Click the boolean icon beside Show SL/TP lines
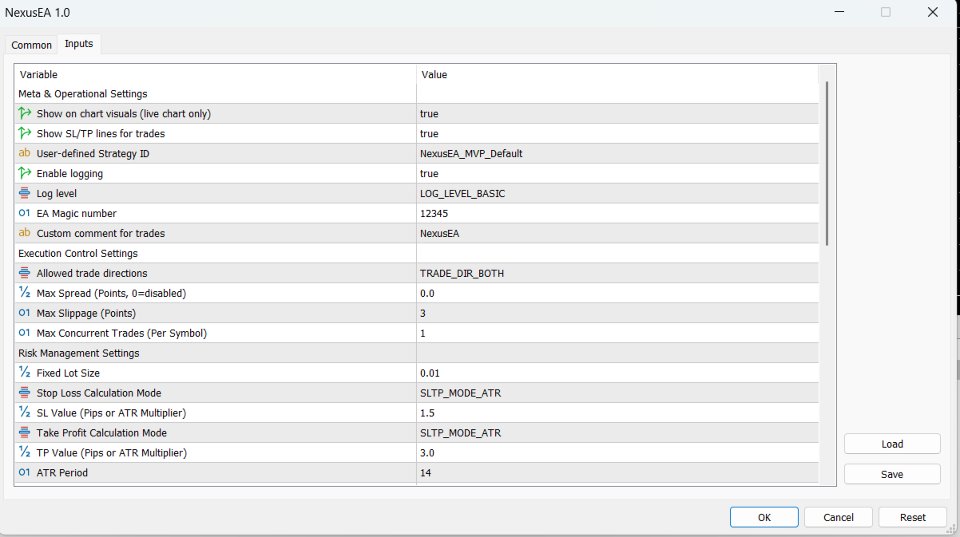 click(24, 133)
